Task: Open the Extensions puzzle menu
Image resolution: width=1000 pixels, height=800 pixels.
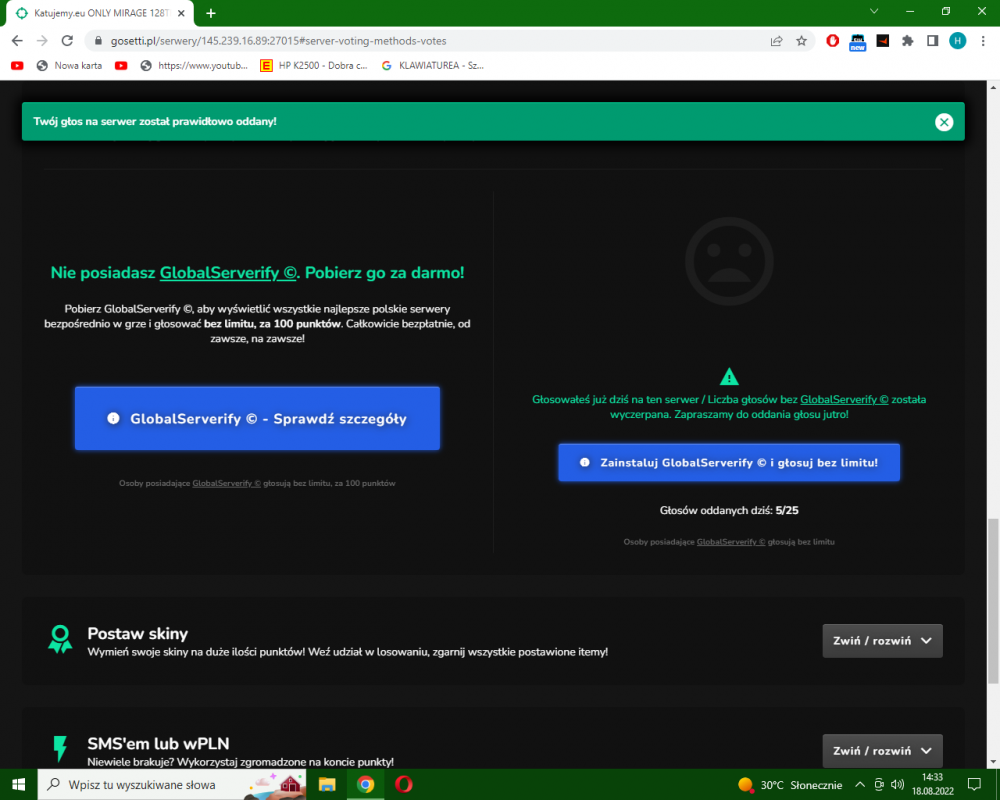Action: click(x=908, y=41)
